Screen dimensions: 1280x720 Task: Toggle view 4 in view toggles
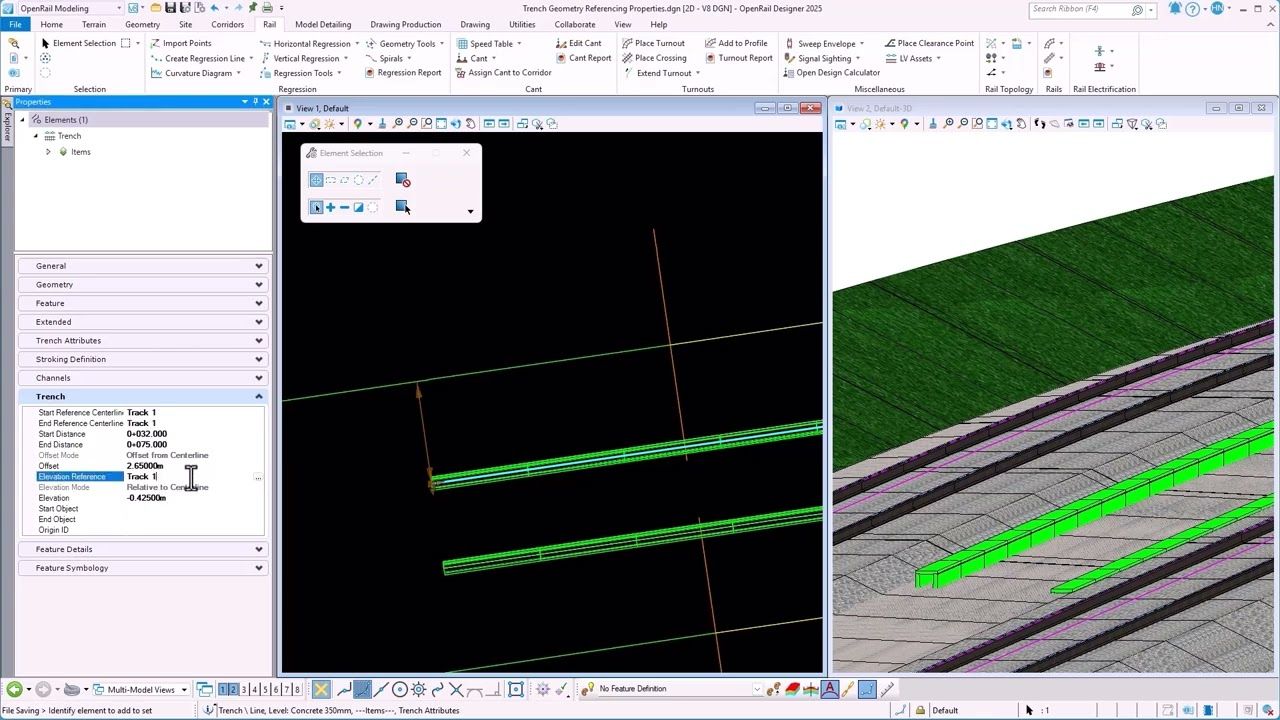pyautogui.click(x=255, y=689)
